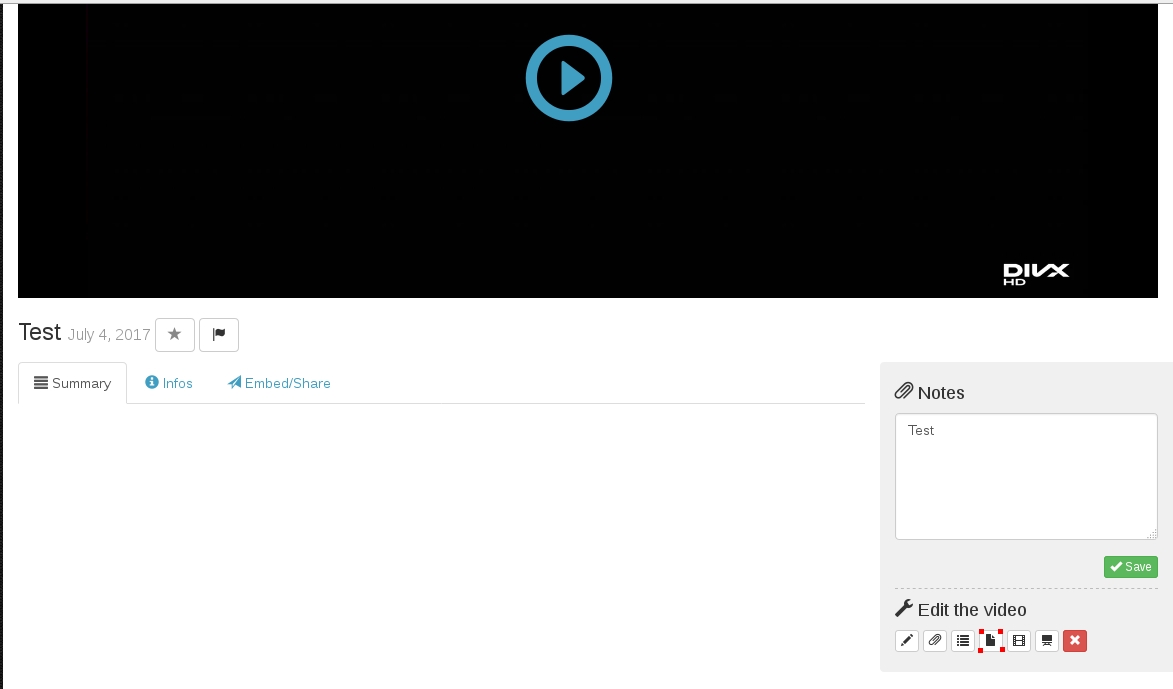Click the DivX HD logo on the player
Screen dimensions: 1173x689
(1035, 274)
